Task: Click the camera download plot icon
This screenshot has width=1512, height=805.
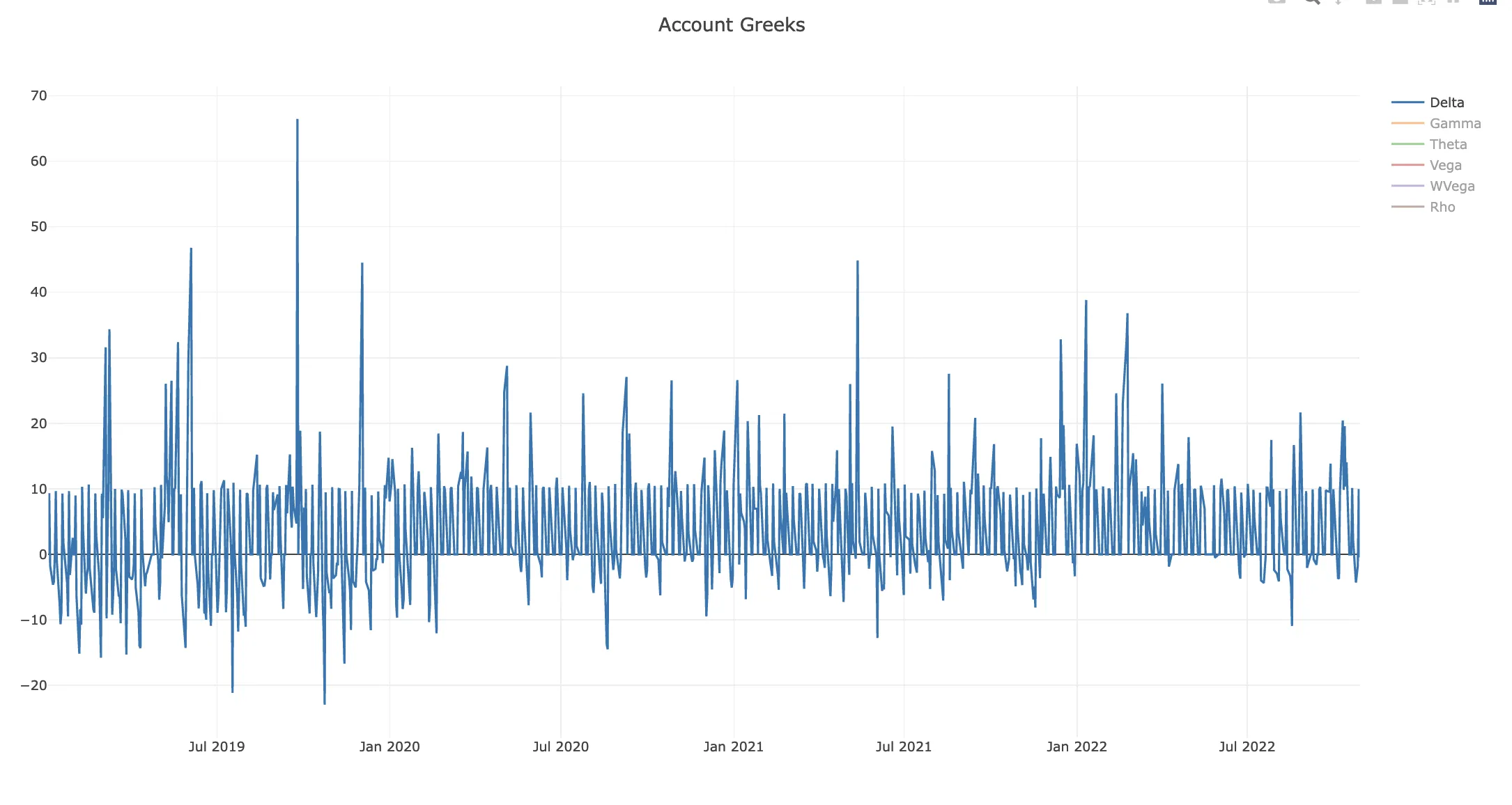Action: click(1276, 1)
